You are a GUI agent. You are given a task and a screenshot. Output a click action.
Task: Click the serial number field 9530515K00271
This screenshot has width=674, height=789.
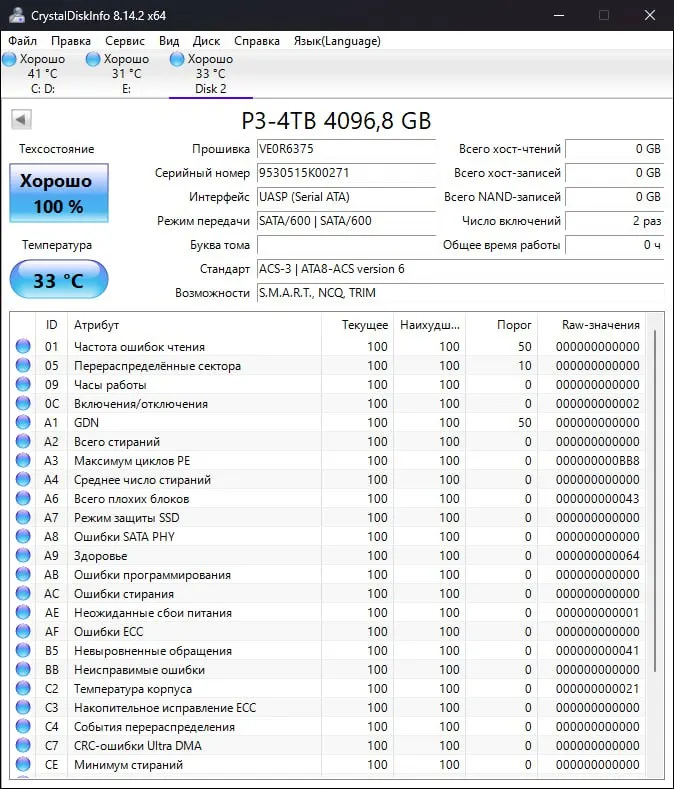coord(346,173)
